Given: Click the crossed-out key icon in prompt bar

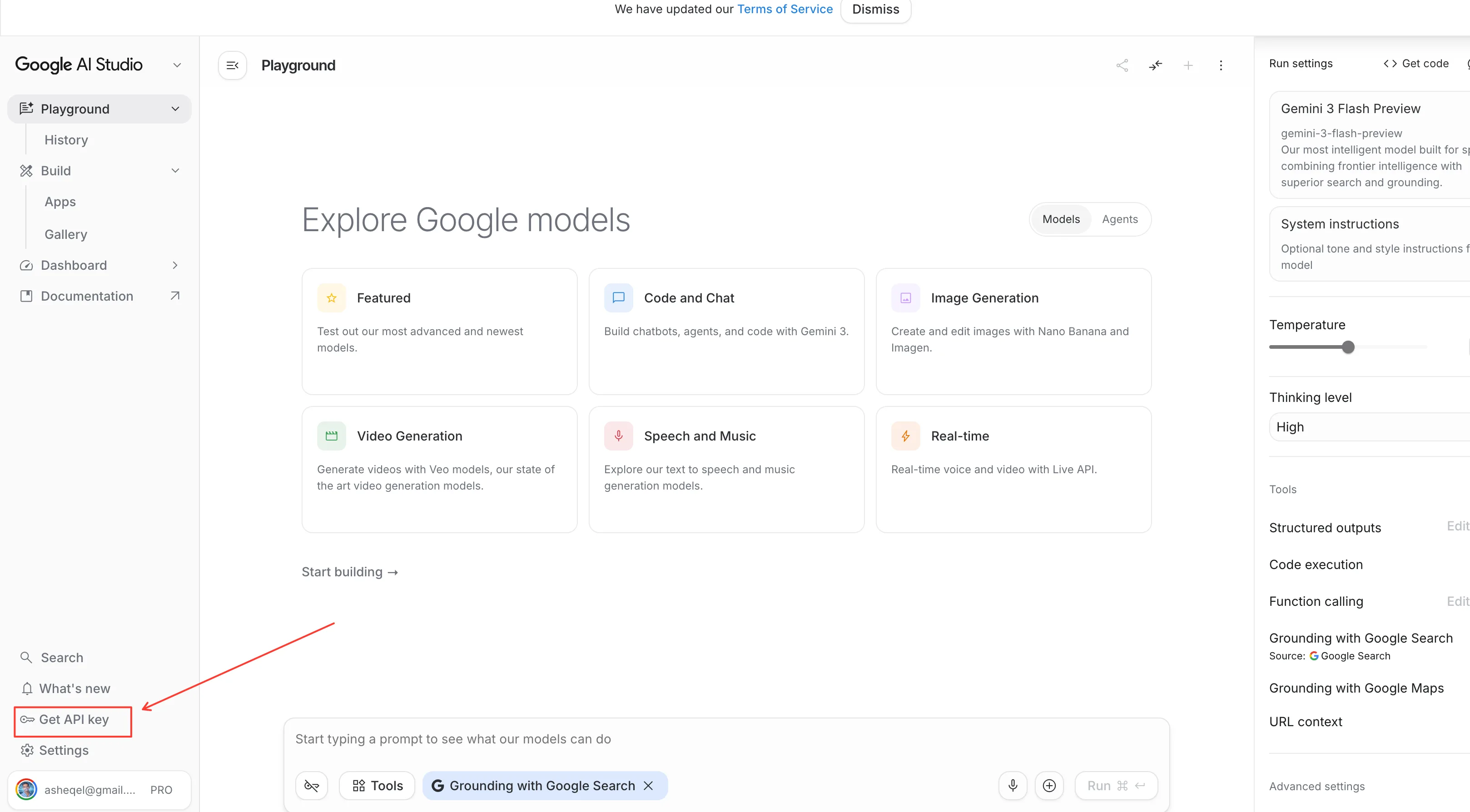Looking at the screenshot, I should click(312, 786).
